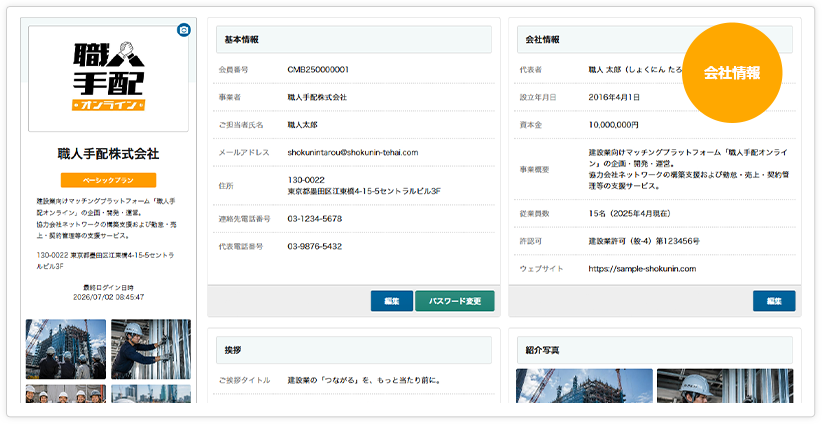This screenshot has height=424, width=822.
Task: Open sidebar photo of city skyline
Action: pyautogui.click(x=151, y=394)
